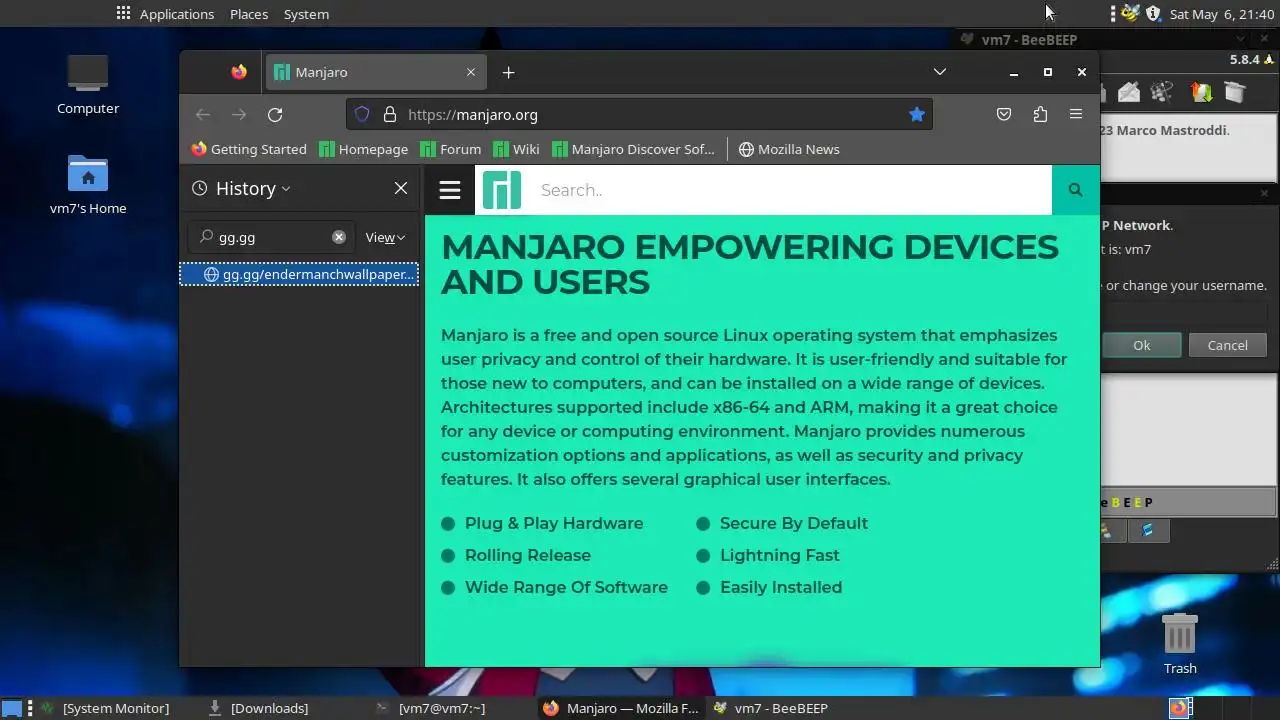Open Trash desktop icon
The image size is (1280, 720).
tap(1180, 644)
